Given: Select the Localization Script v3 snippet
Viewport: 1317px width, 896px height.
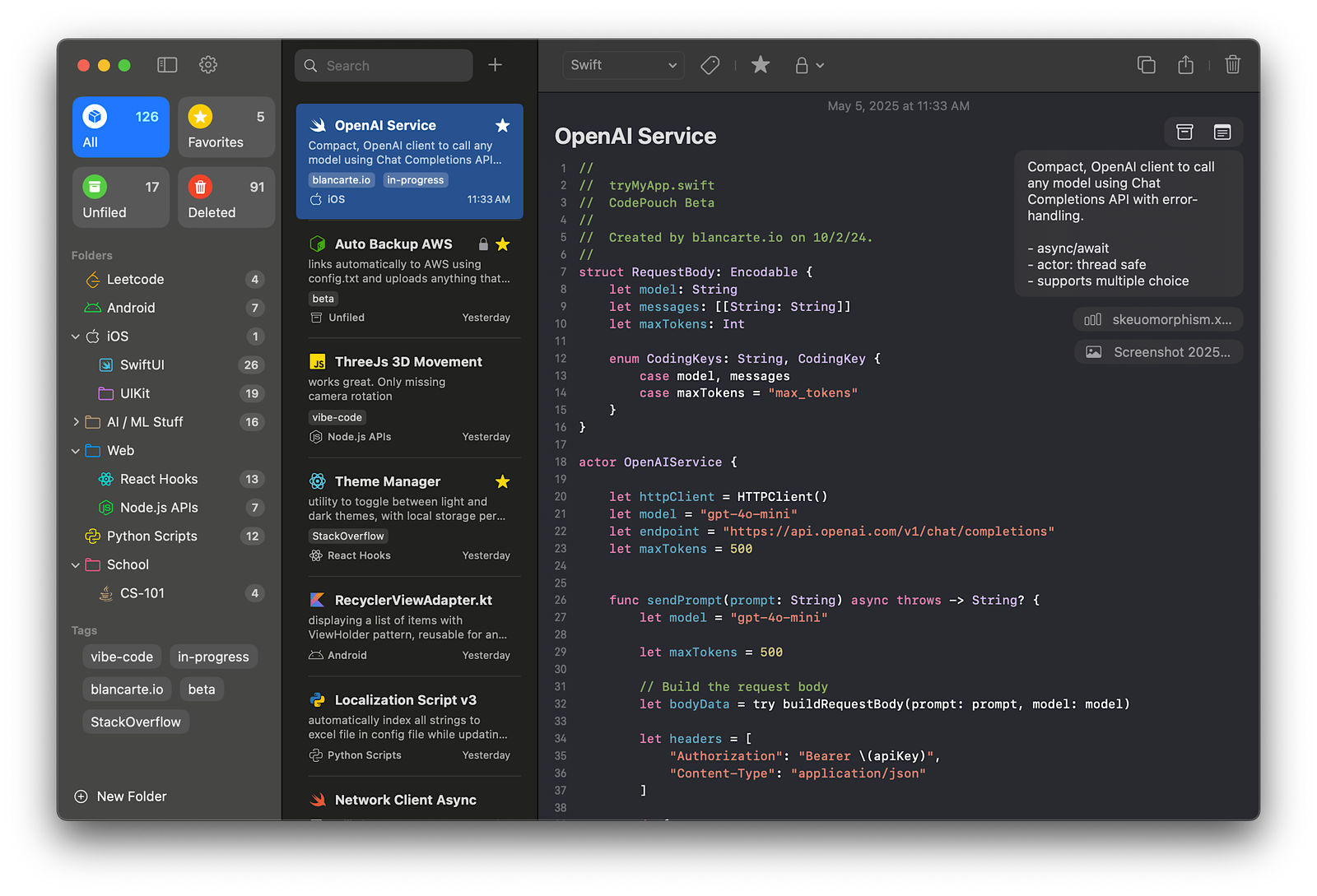Looking at the screenshot, I should [x=409, y=727].
